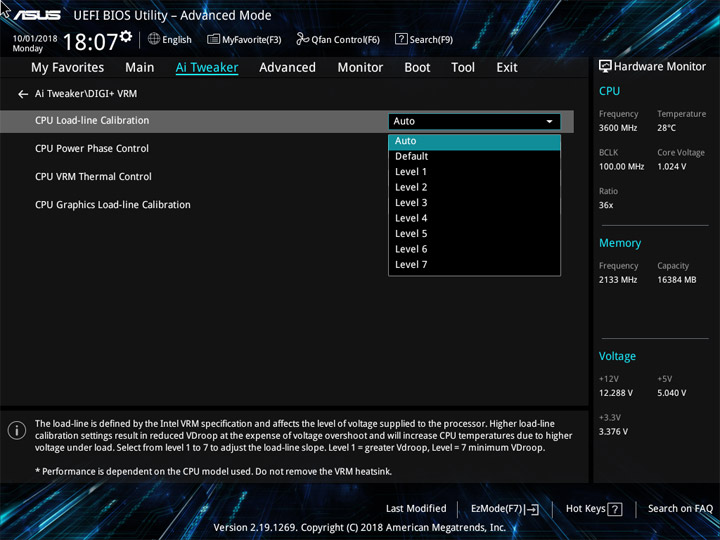Viewport: 720px width, 540px height.
Task: Click +5V reading 5.040 V
Action: click(x=671, y=393)
